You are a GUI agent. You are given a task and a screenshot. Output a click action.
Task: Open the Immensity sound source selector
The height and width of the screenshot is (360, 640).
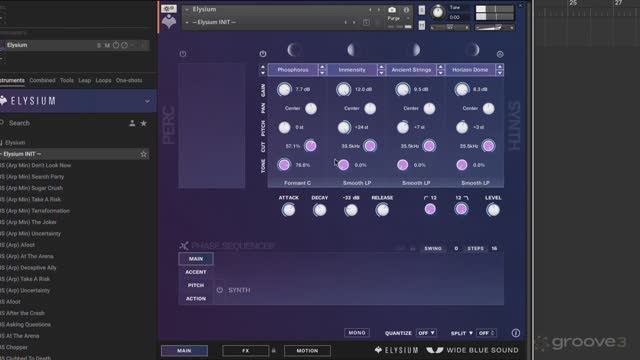(x=352, y=70)
